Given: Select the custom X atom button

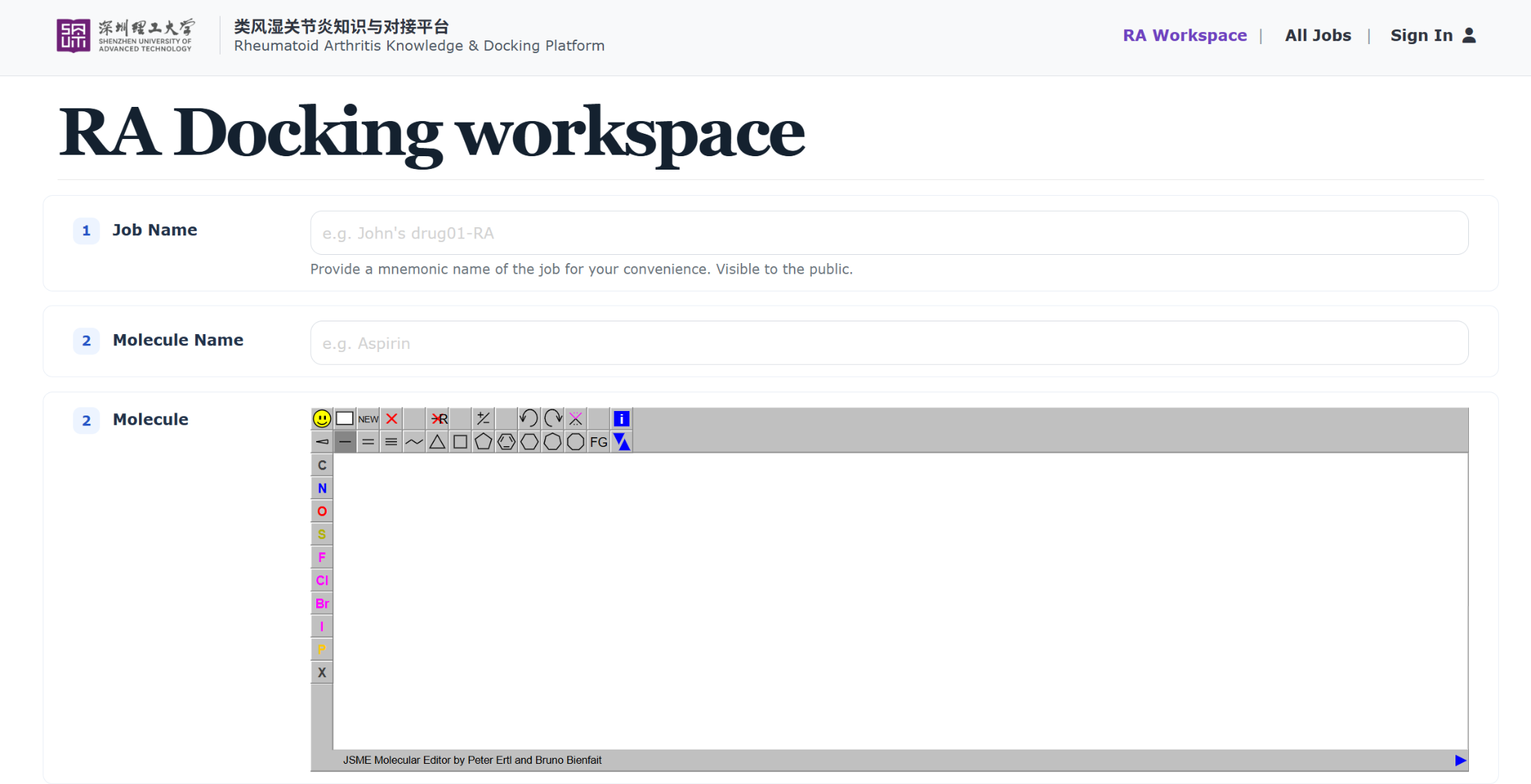Looking at the screenshot, I should (322, 673).
